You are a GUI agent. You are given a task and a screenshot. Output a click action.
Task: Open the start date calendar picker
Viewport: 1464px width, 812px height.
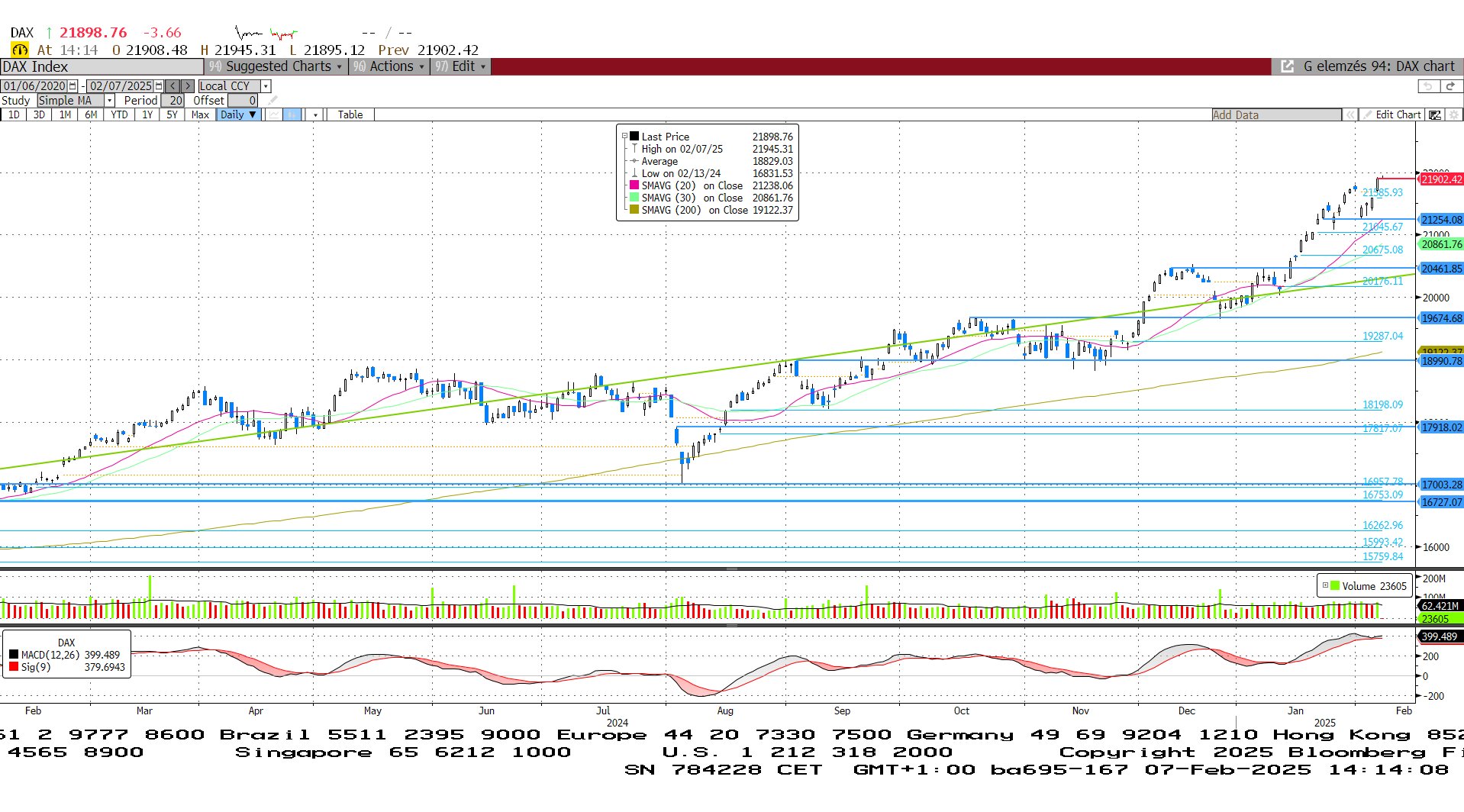click(x=73, y=86)
